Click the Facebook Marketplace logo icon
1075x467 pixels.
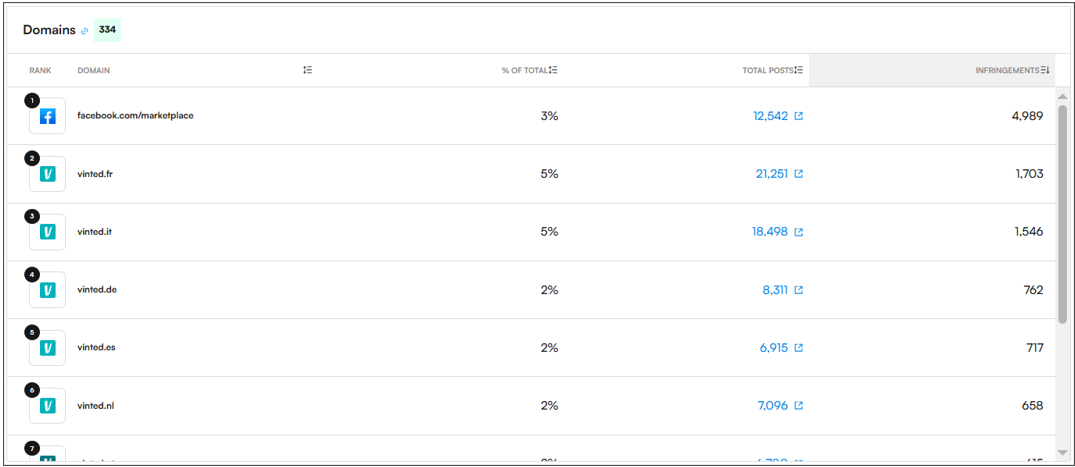47,117
